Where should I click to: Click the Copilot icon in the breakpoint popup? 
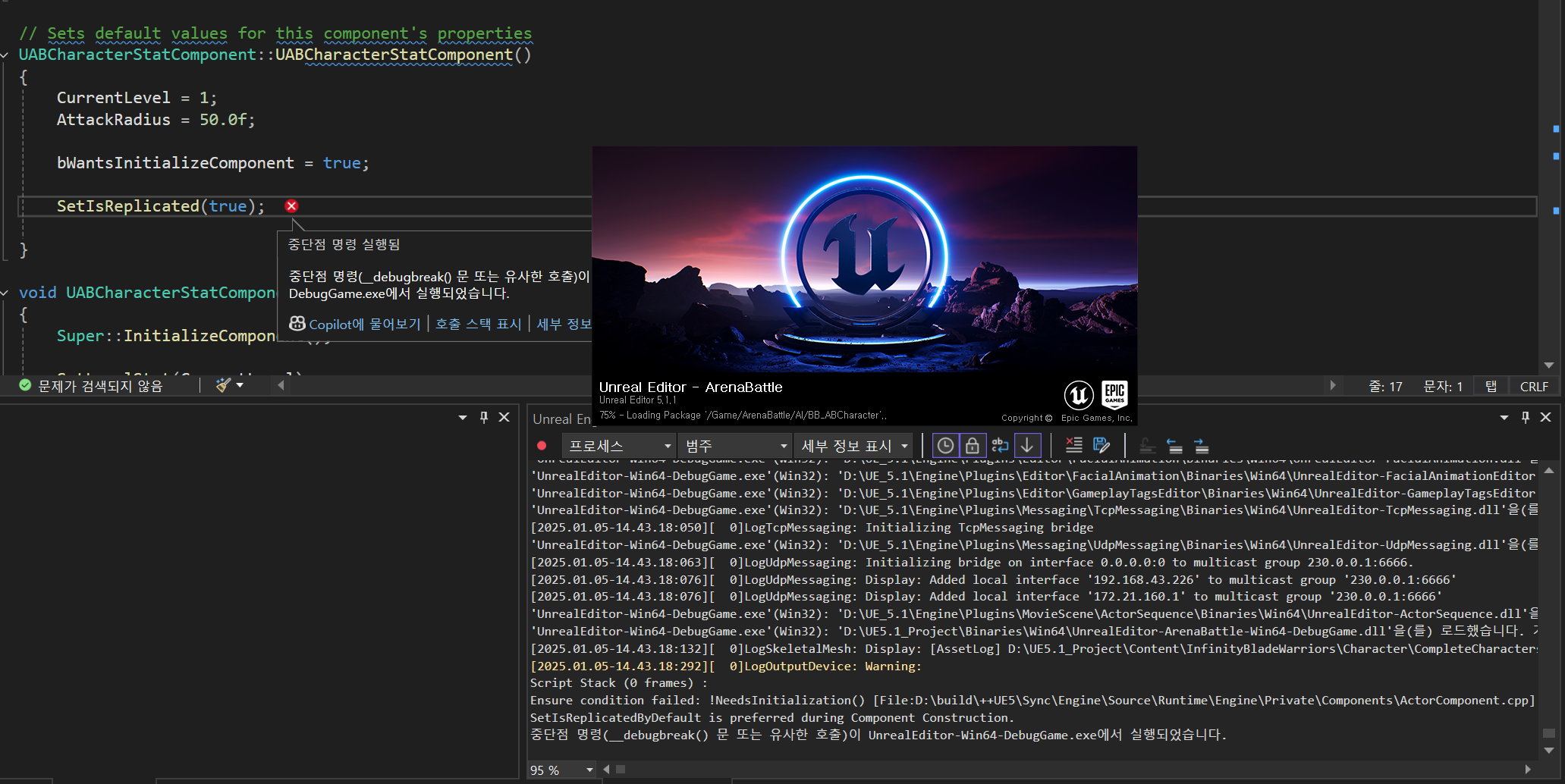[x=297, y=324]
